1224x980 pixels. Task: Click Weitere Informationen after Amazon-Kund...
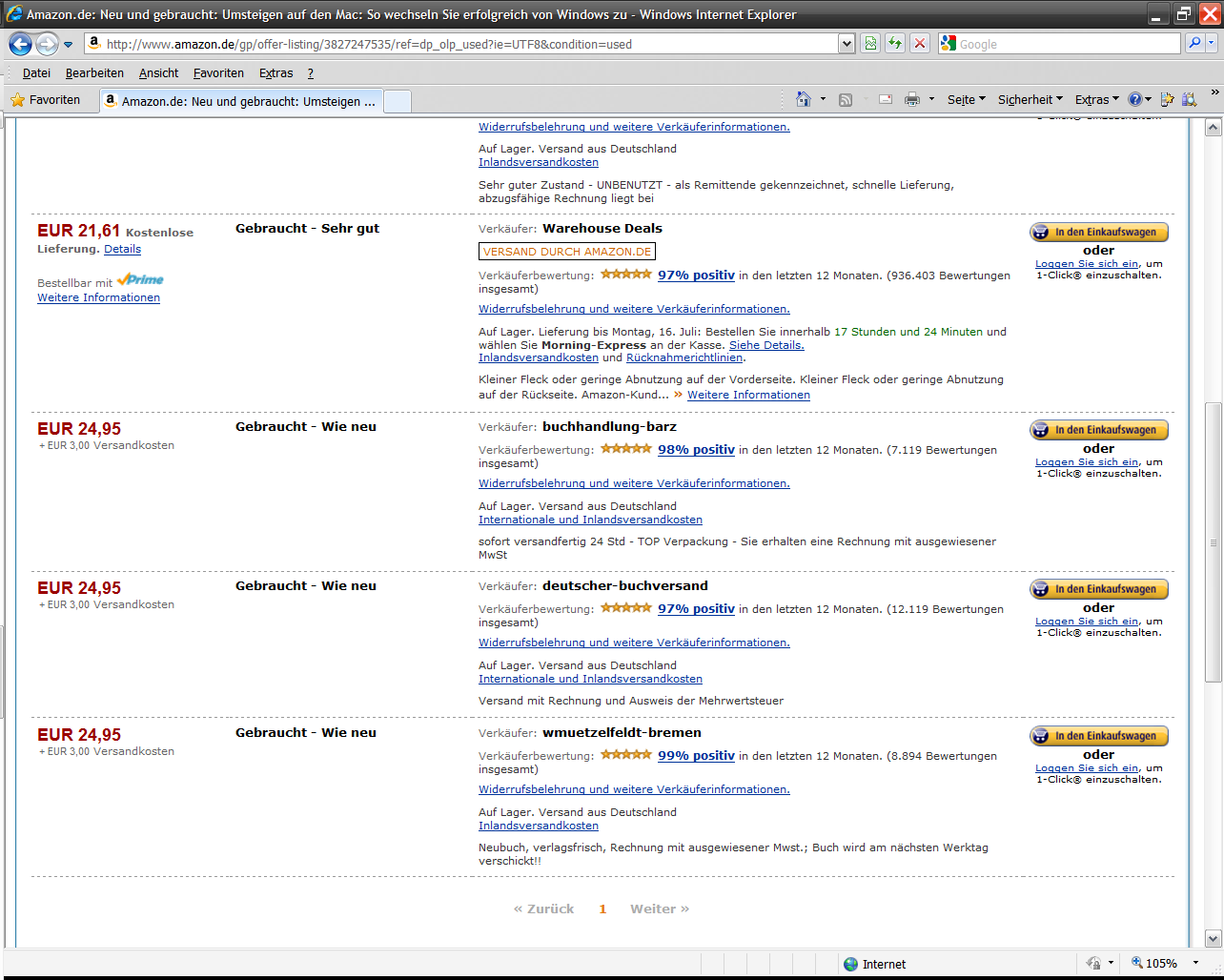click(748, 395)
